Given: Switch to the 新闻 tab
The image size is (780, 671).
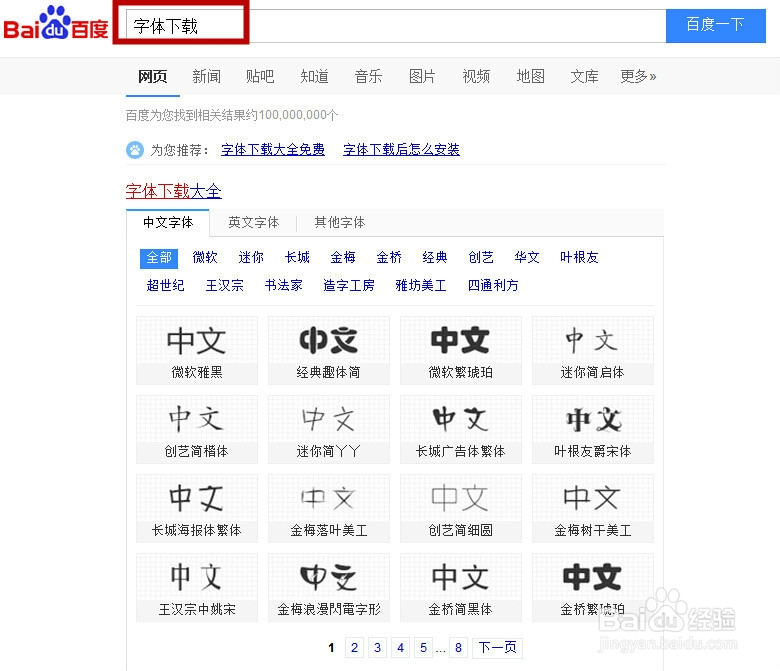Looking at the screenshot, I should pyautogui.click(x=206, y=76).
